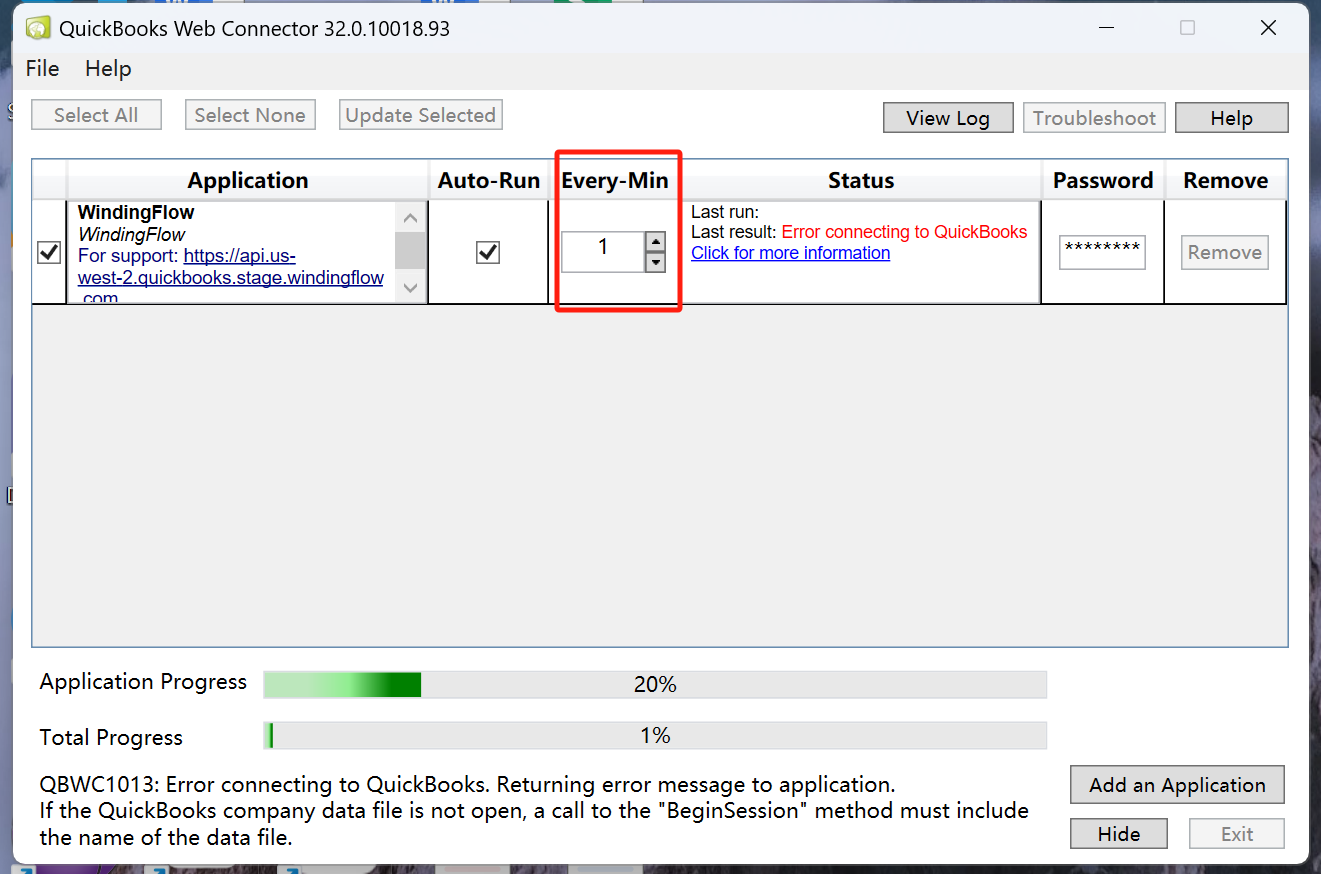
Task: Click the Select None button
Action: tap(250, 115)
